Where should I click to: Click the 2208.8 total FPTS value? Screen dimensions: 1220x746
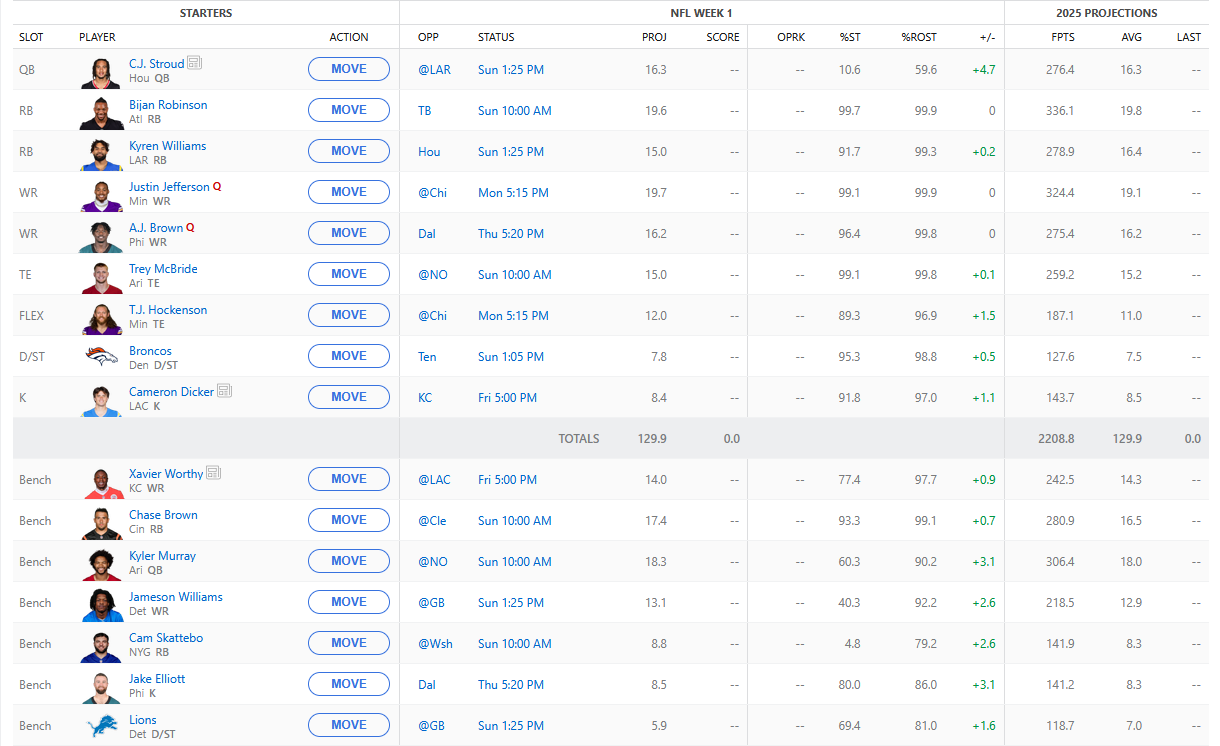tap(1057, 439)
